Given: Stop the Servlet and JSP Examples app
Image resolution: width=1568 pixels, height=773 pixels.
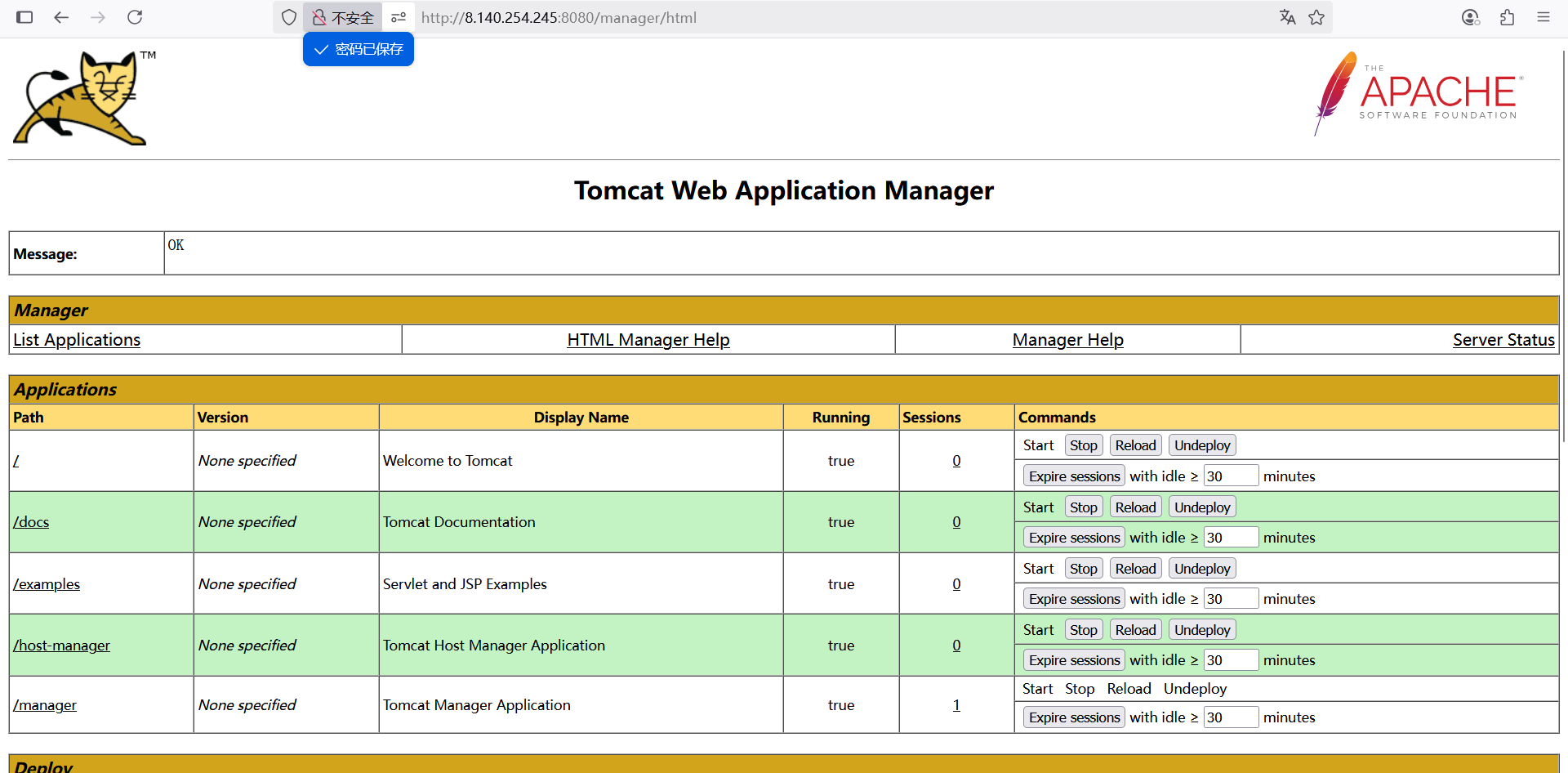Looking at the screenshot, I should coord(1084,569).
